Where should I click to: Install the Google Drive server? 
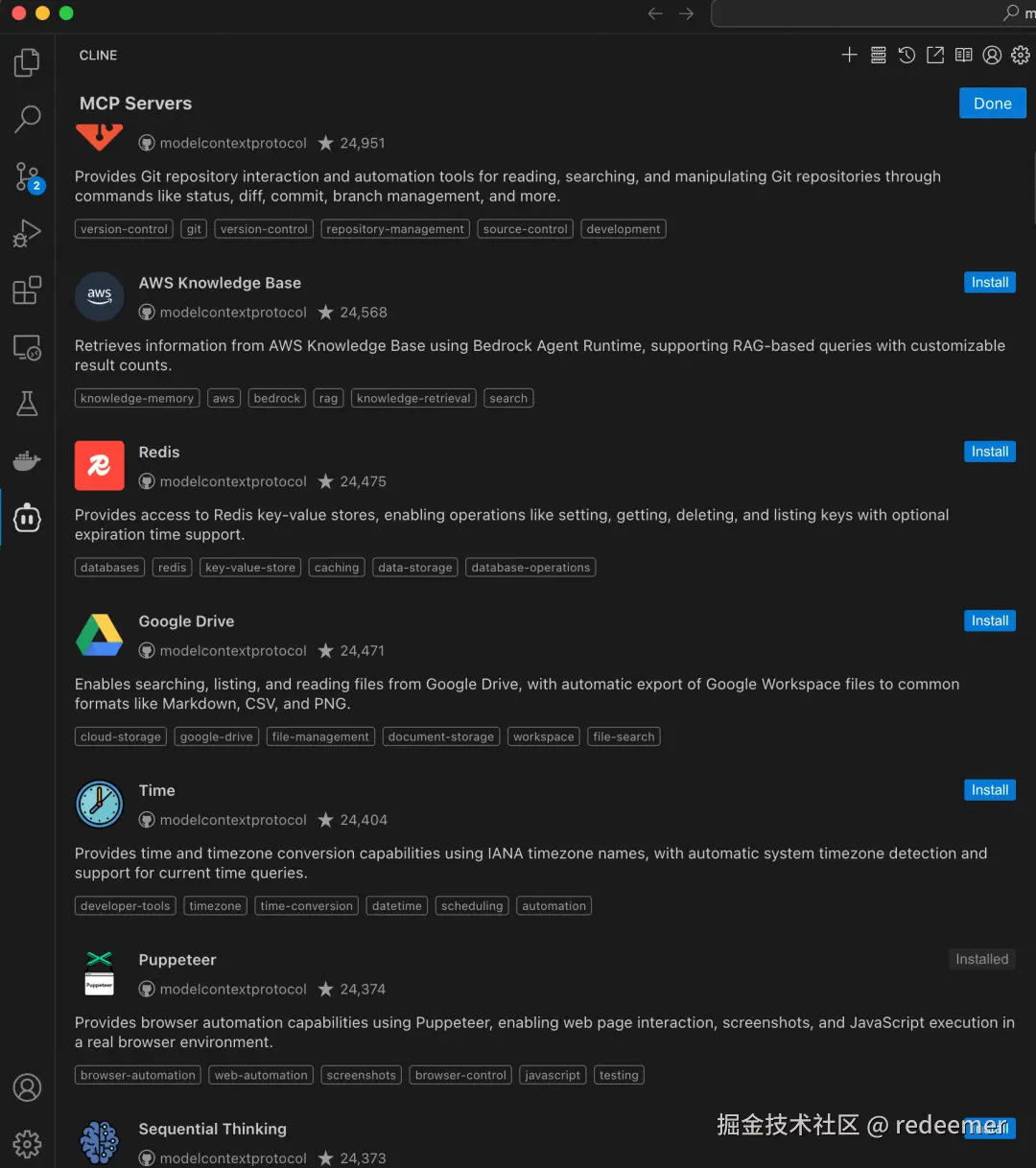990,620
